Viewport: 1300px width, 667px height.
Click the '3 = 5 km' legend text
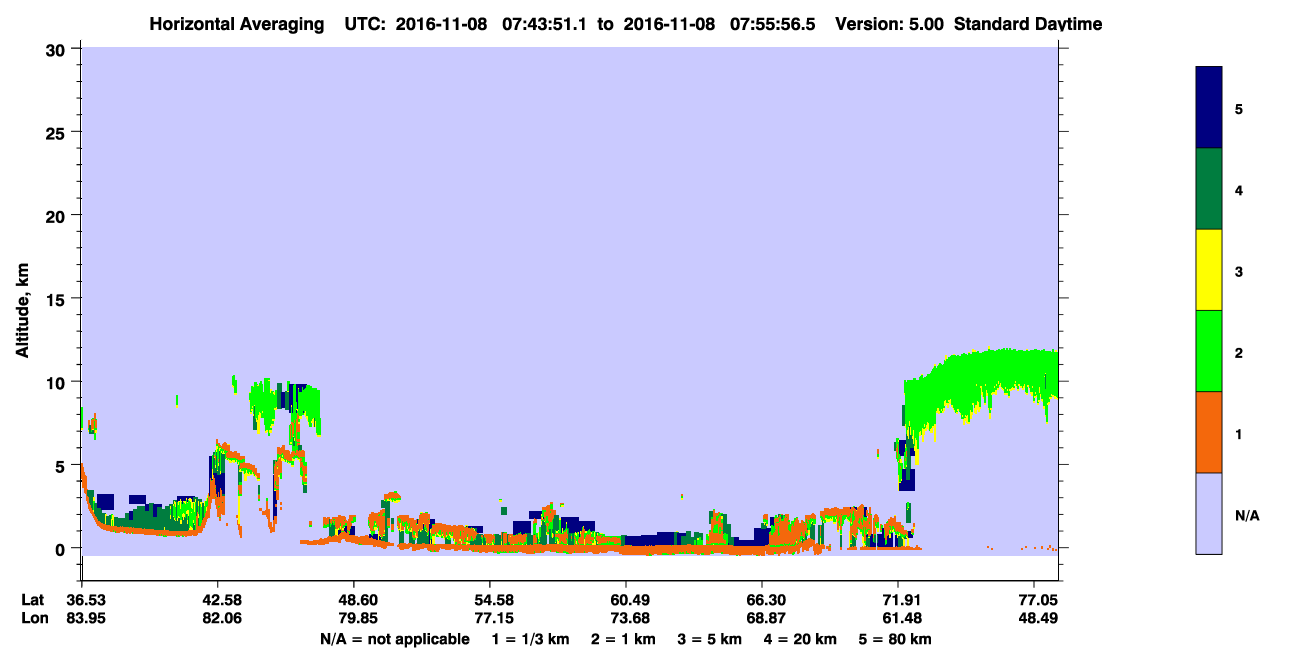tap(710, 639)
